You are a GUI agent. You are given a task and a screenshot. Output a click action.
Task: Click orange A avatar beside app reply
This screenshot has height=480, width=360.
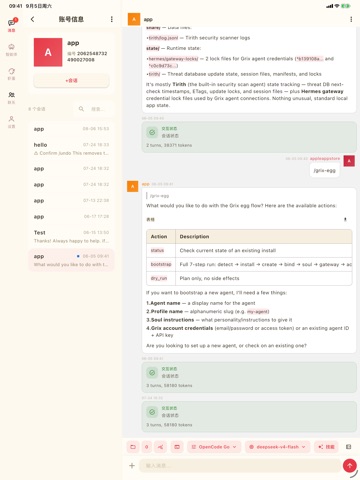tap(133, 186)
